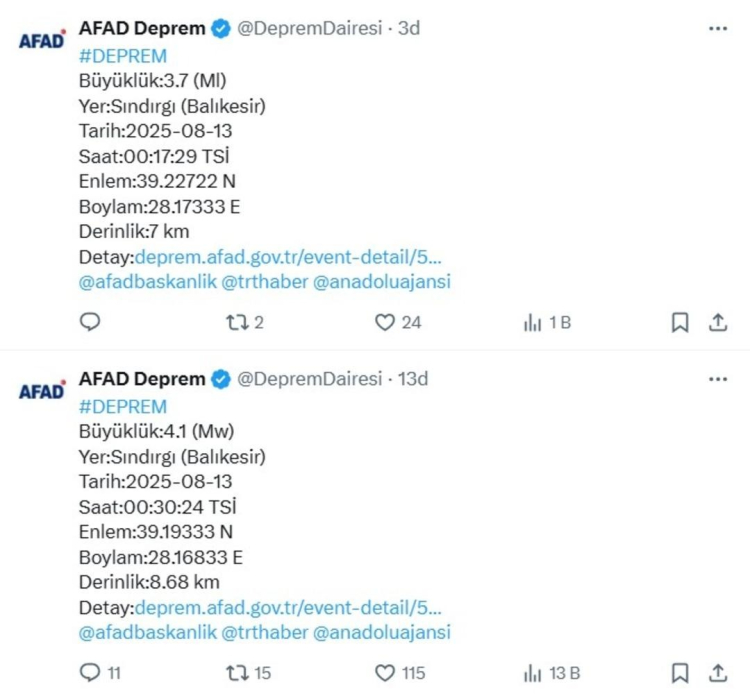View analytics of the second tweet
The image size is (750, 698).
click(x=533, y=673)
